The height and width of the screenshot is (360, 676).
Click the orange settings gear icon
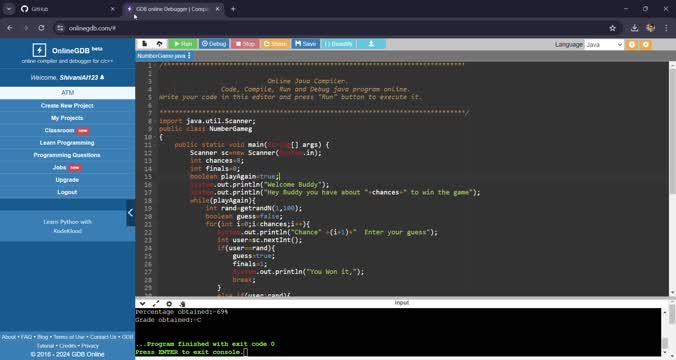[x=645, y=44]
